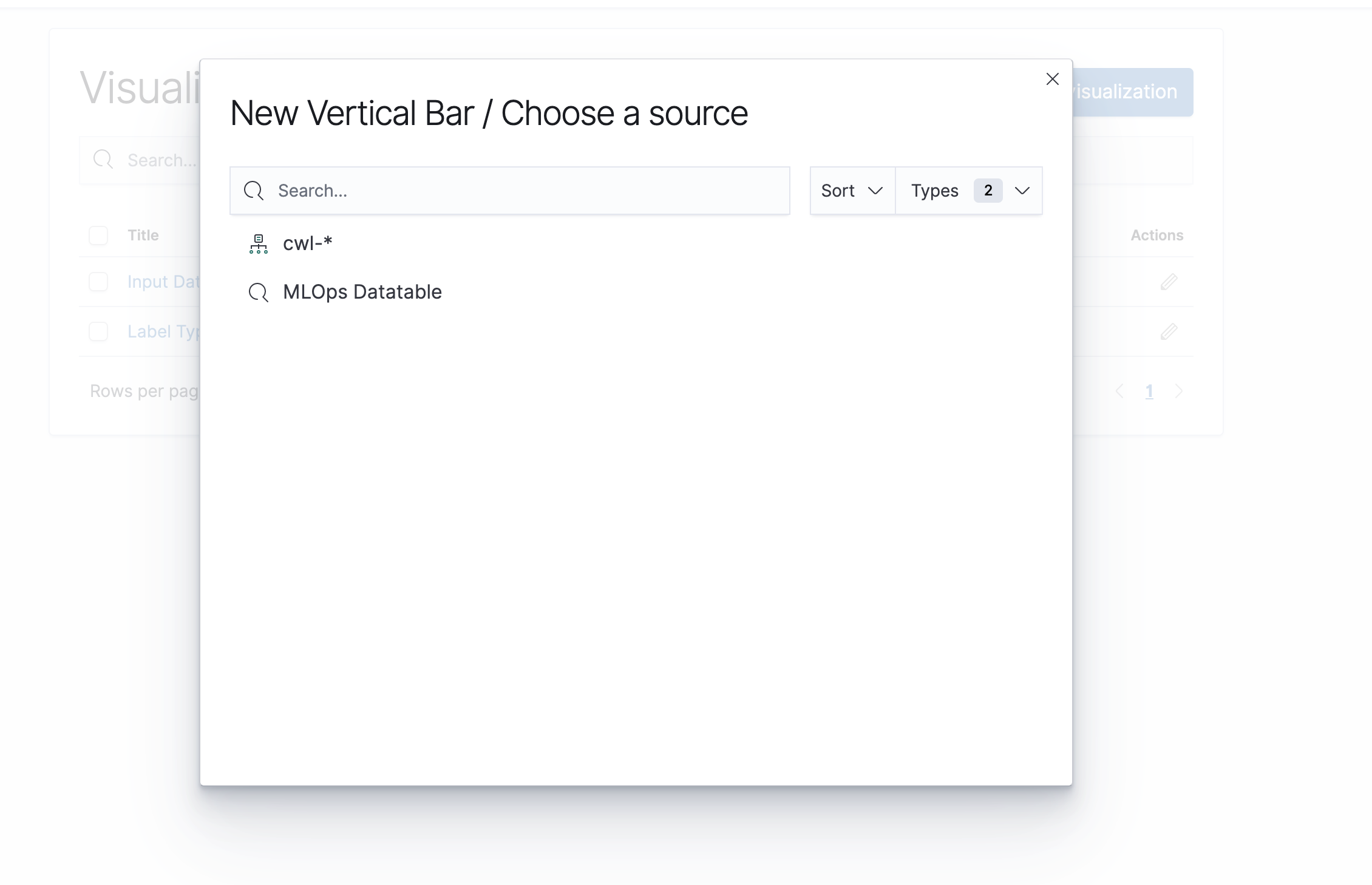Screen dimensions: 1372x885
Task: Click the MLOps Datatable saved search icon
Action: pos(259,293)
